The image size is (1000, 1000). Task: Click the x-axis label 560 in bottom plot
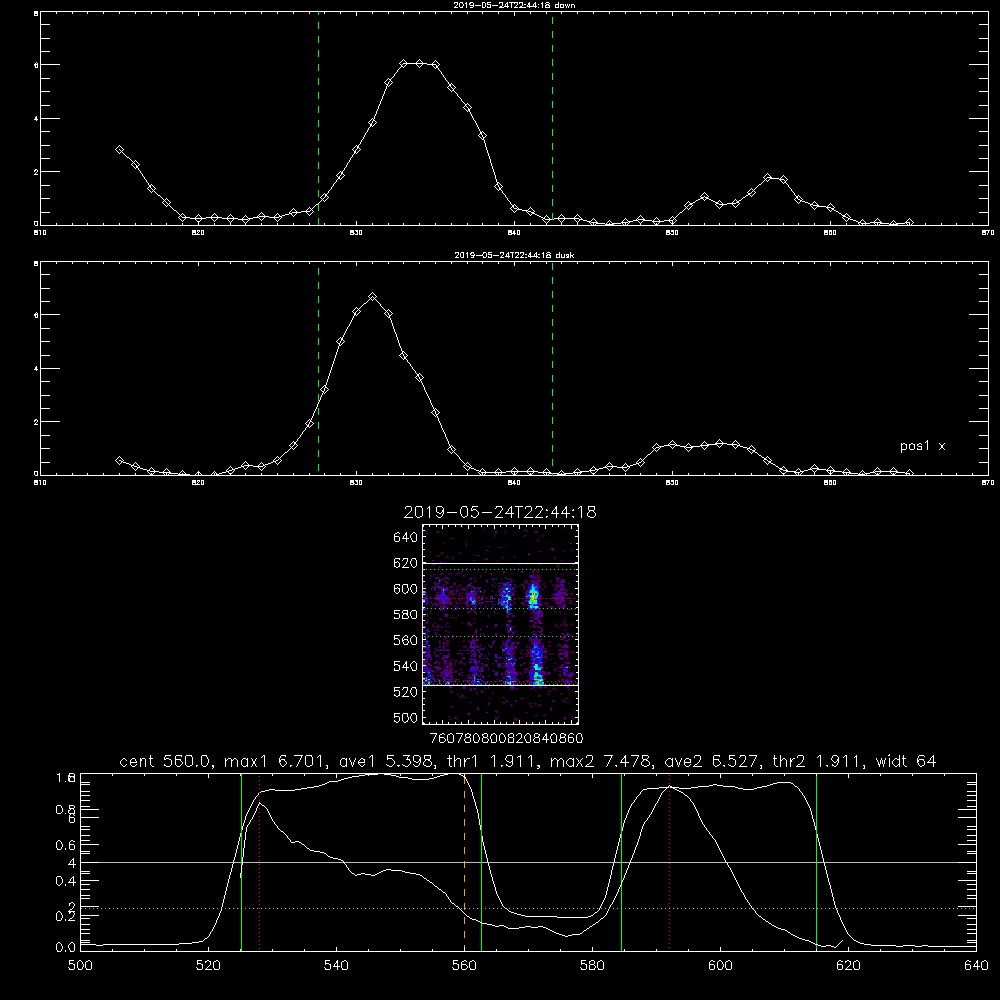(x=464, y=966)
